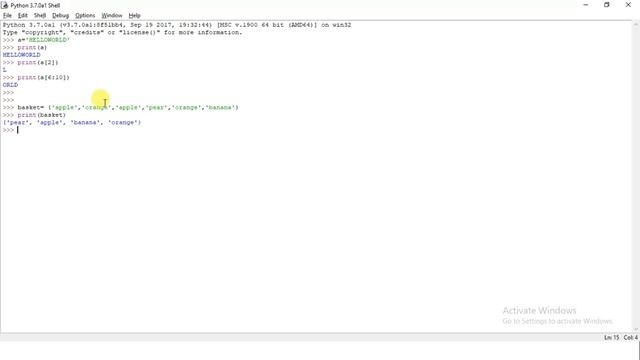Image resolution: width=640 pixels, height=360 pixels.
Task: Open the Debug menu
Action: pyautogui.click(x=60, y=16)
